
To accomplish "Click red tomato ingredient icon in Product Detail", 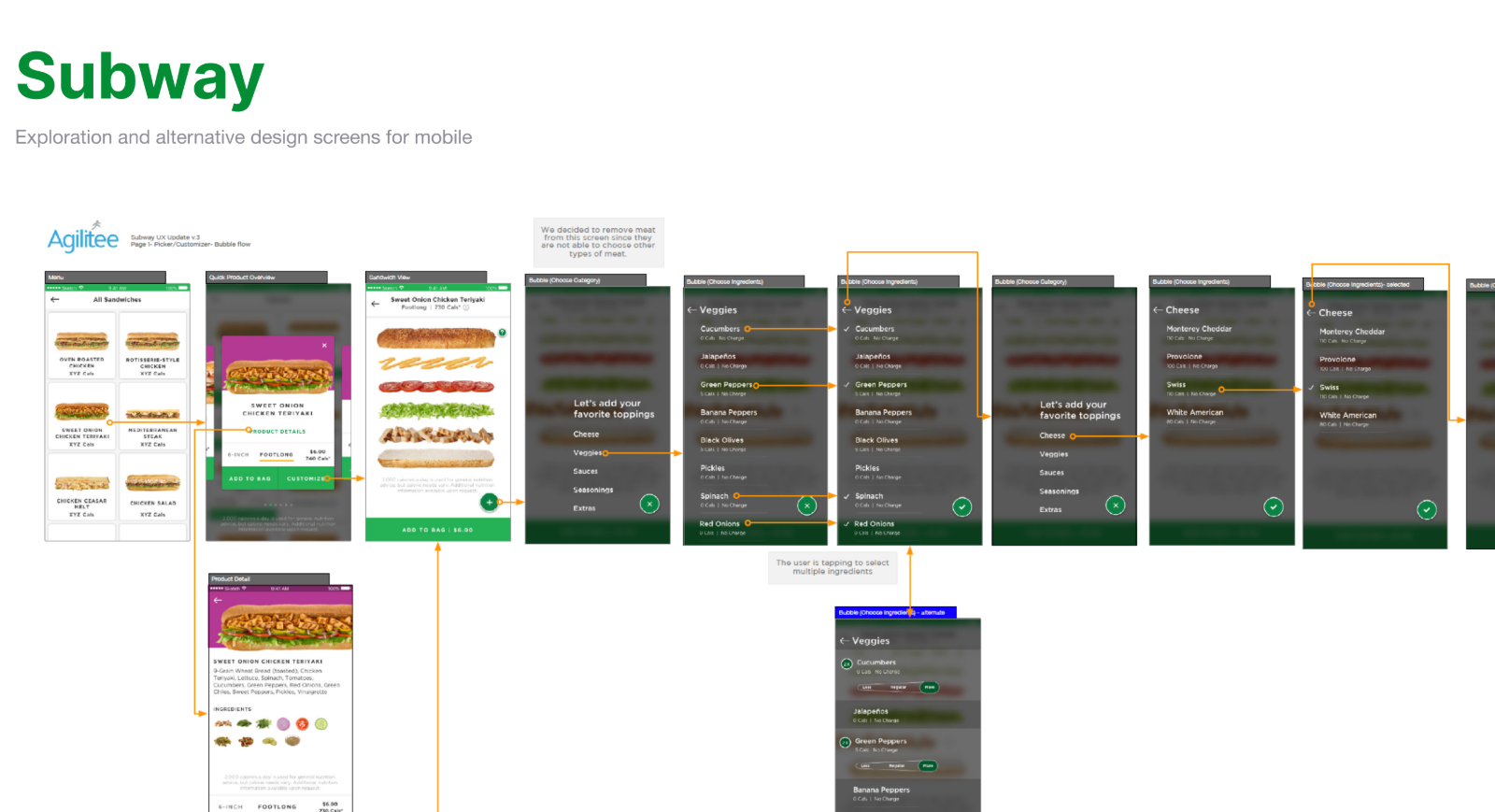I will [x=302, y=724].
